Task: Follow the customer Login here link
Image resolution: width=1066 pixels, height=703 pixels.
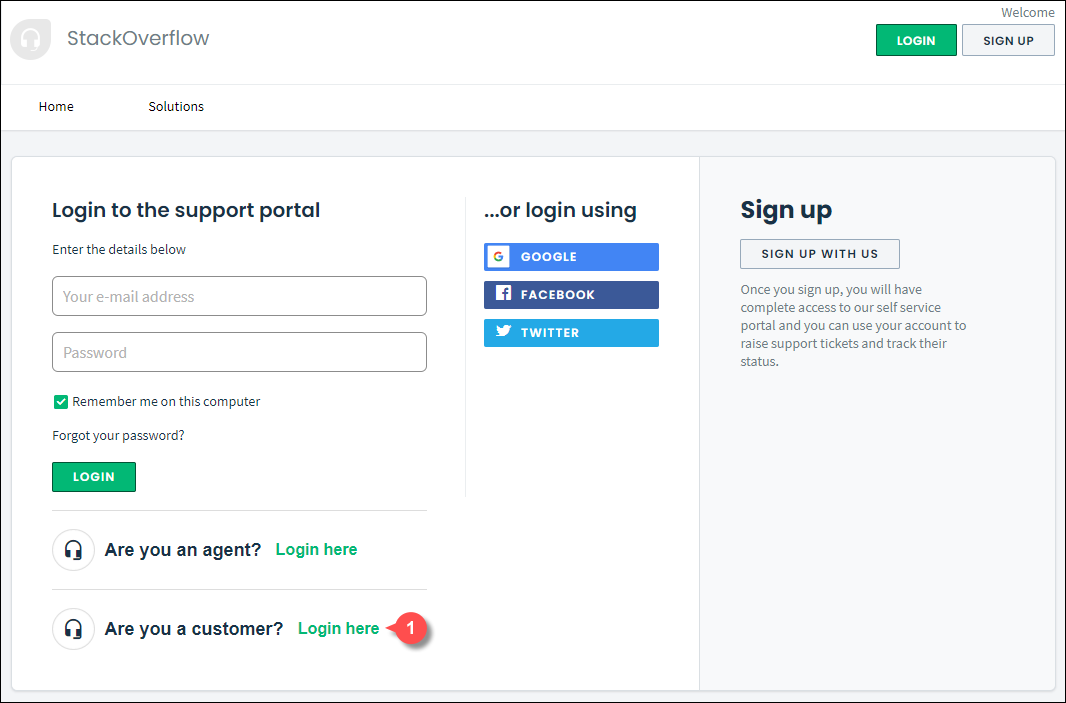Action: tap(338, 629)
